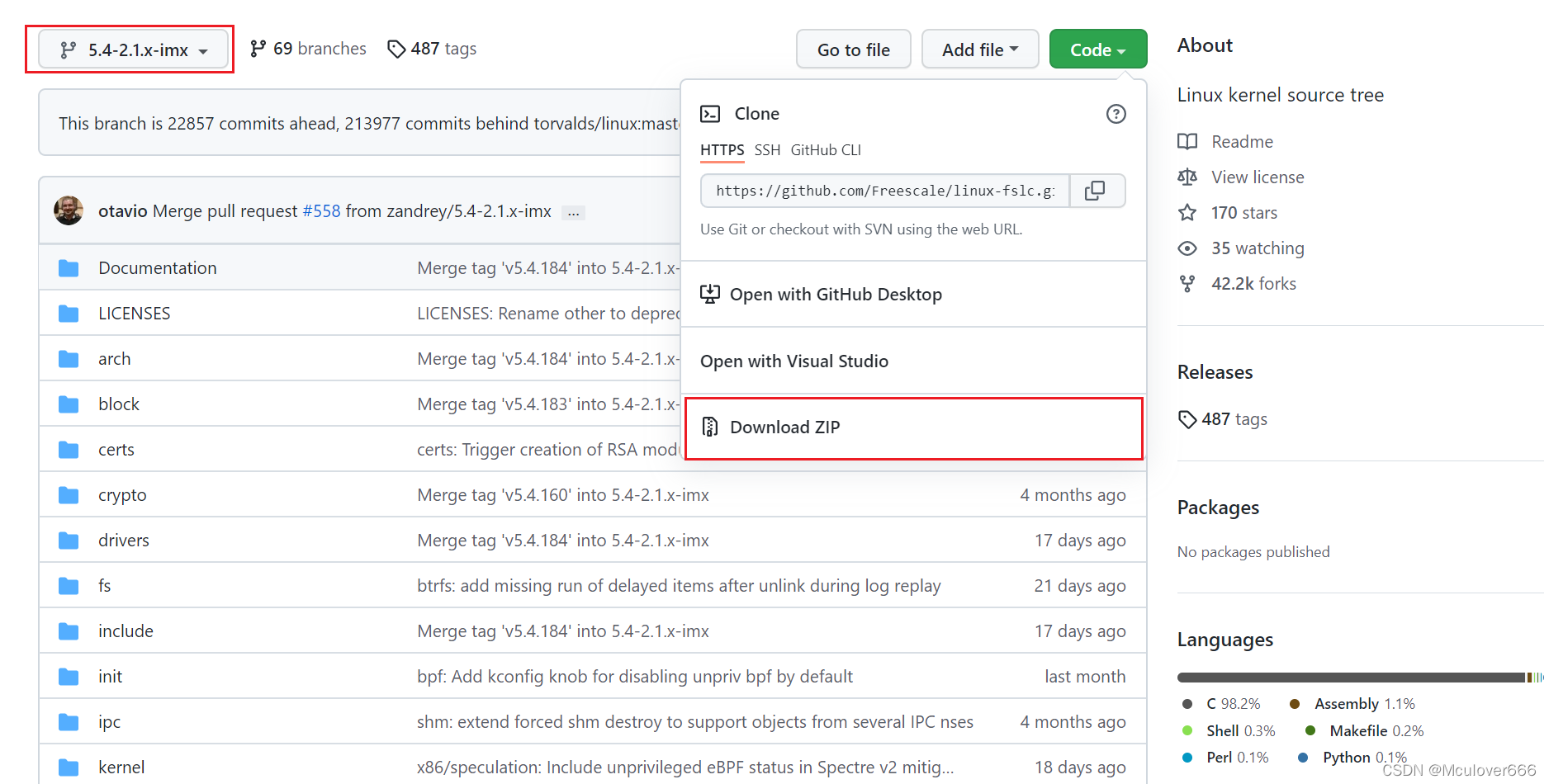Select the Makefile 0.2% language entry
The height and width of the screenshot is (784, 1549).
[1365, 731]
